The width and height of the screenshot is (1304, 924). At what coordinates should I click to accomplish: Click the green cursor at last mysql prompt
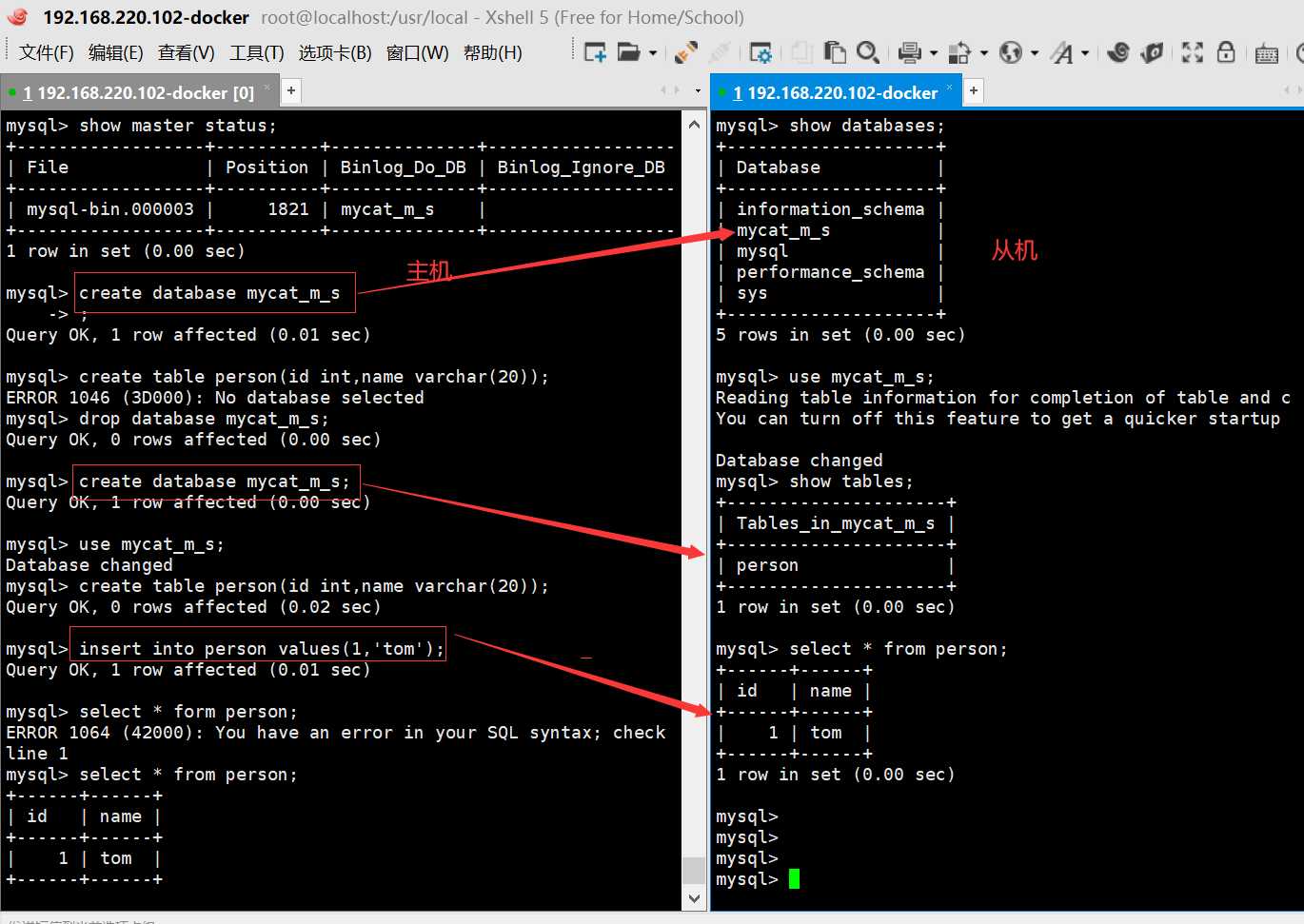(794, 879)
